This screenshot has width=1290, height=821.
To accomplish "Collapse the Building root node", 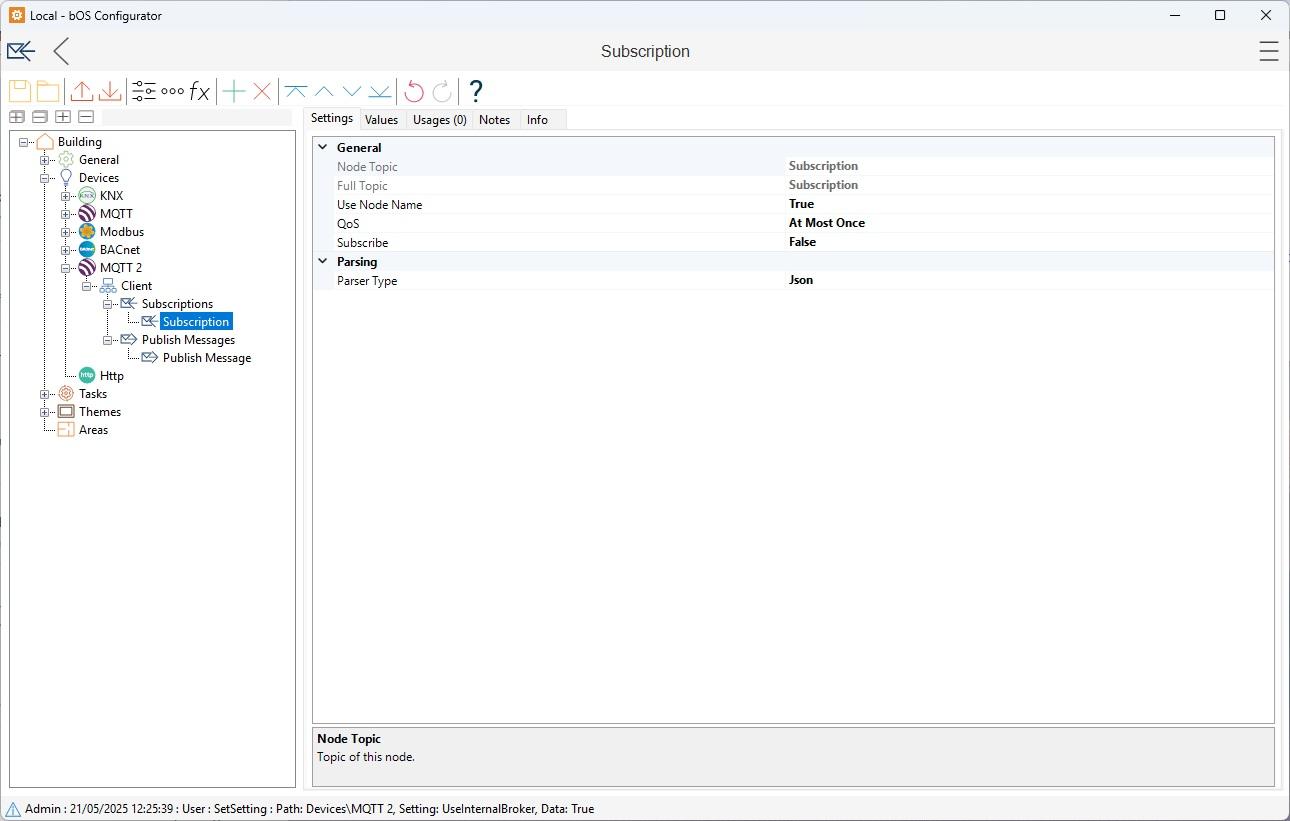I will coord(24,142).
